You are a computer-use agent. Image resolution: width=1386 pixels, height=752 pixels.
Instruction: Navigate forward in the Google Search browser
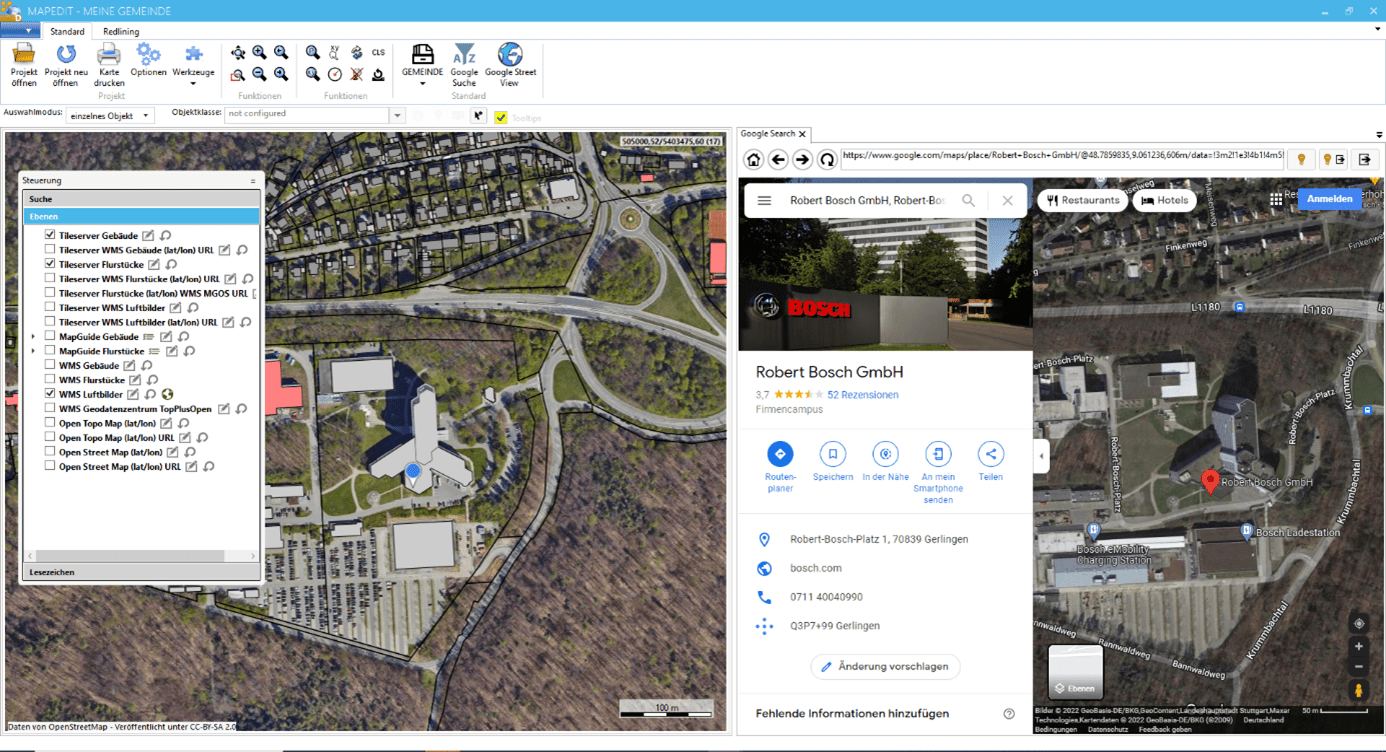coord(802,159)
